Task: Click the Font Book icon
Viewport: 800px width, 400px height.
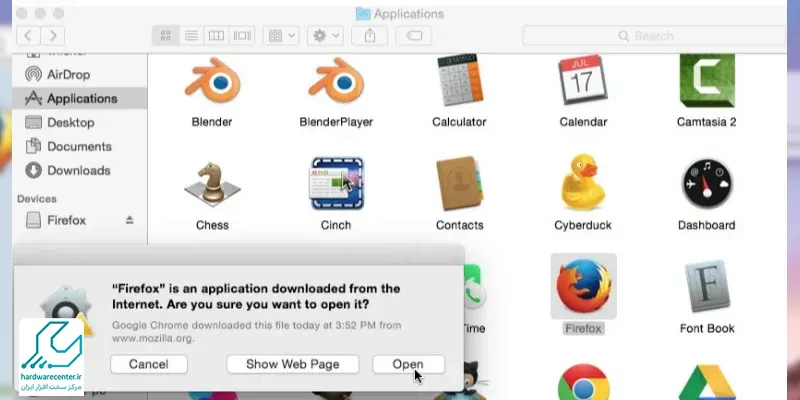Action: coord(707,290)
